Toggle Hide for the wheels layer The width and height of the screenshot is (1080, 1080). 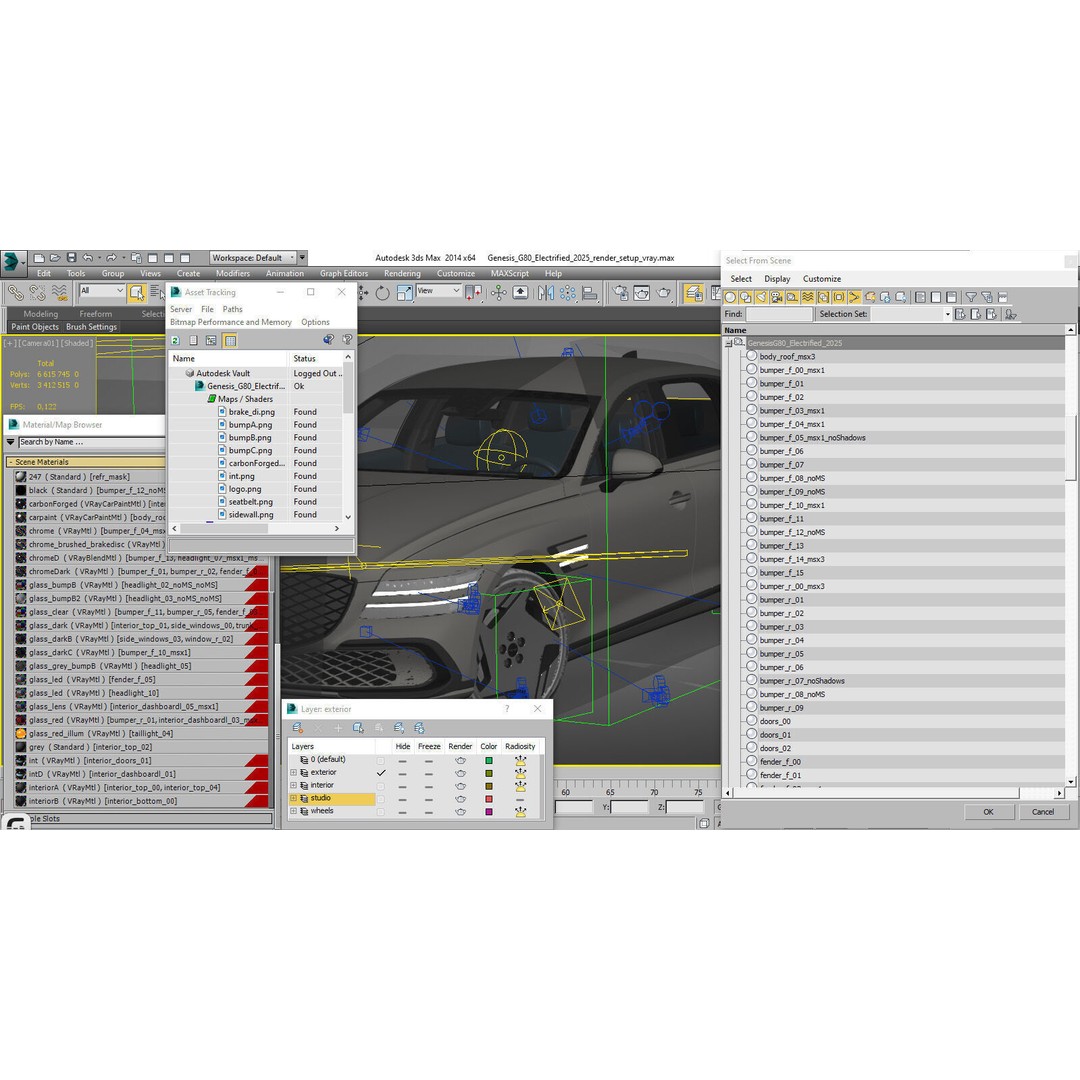pos(402,812)
